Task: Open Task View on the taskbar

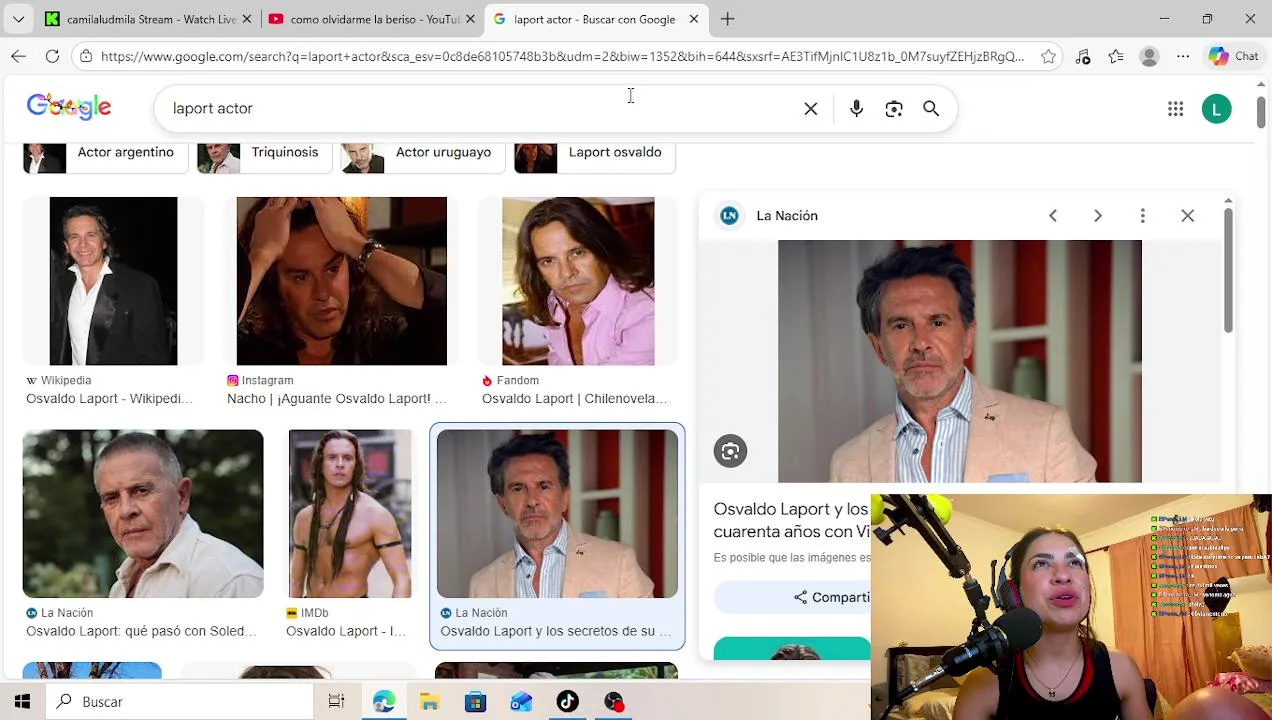Action: 336,702
